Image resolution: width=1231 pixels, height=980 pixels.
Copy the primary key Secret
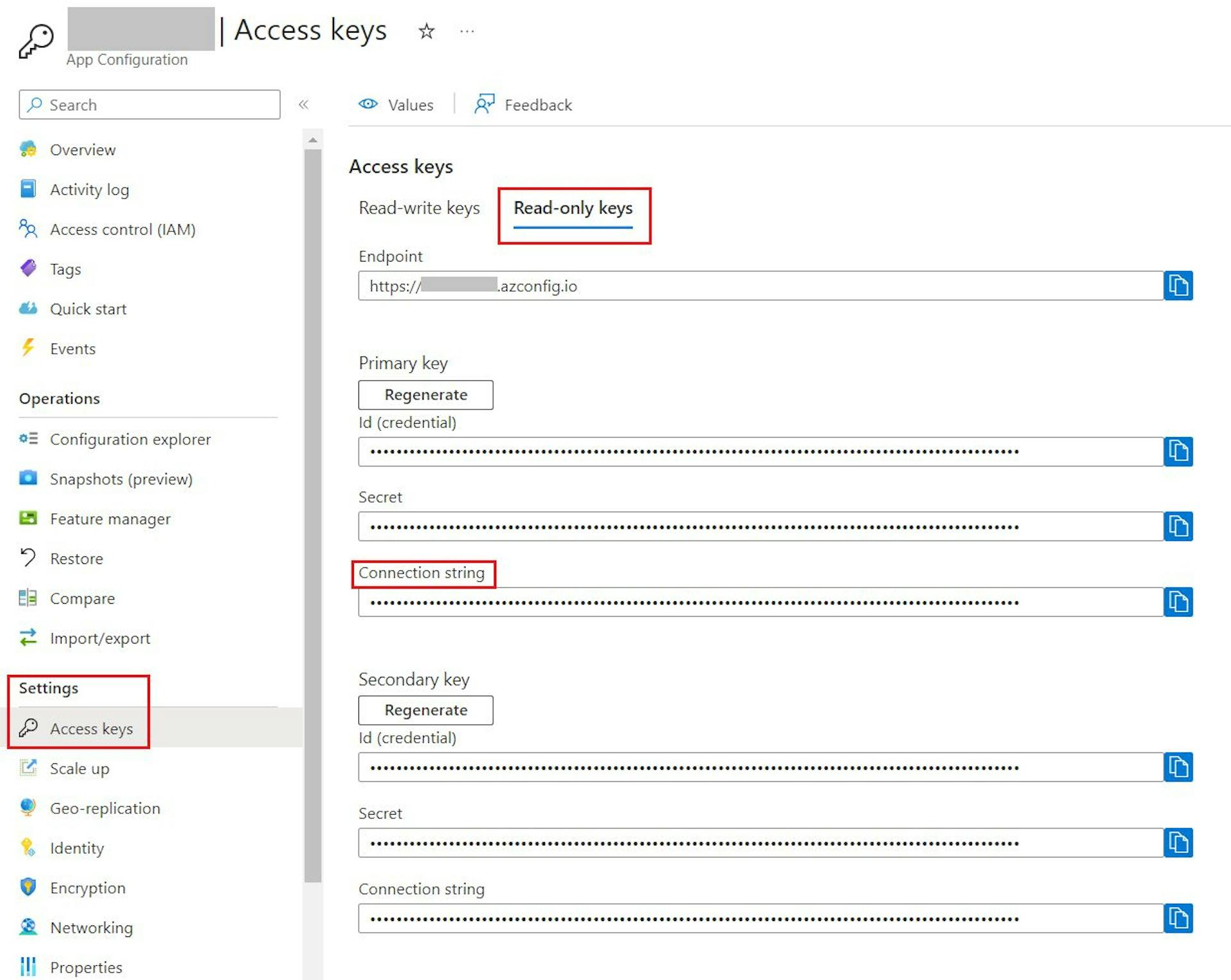tap(1178, 526)
